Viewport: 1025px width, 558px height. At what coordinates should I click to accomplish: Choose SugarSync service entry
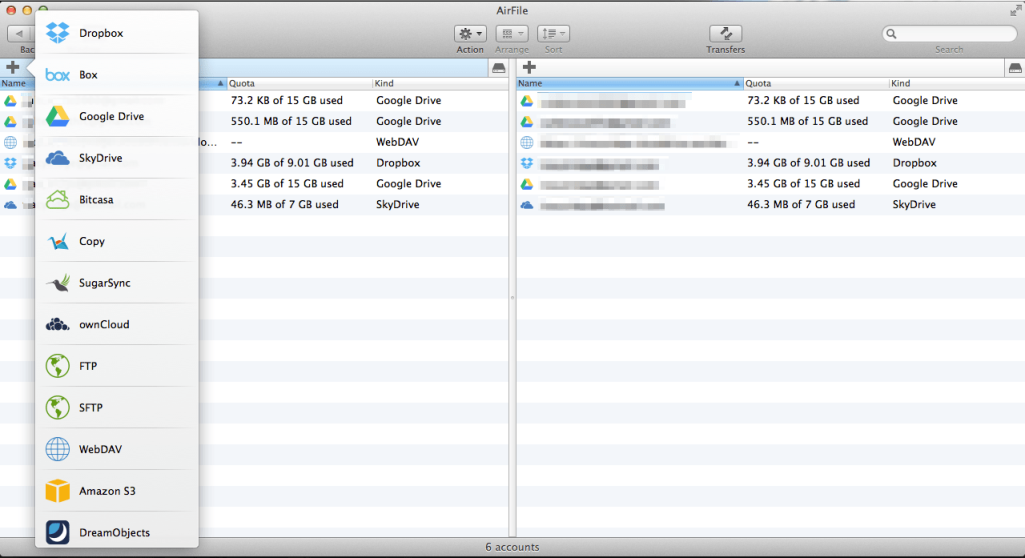pyautogui.click(x=116, y=283)
